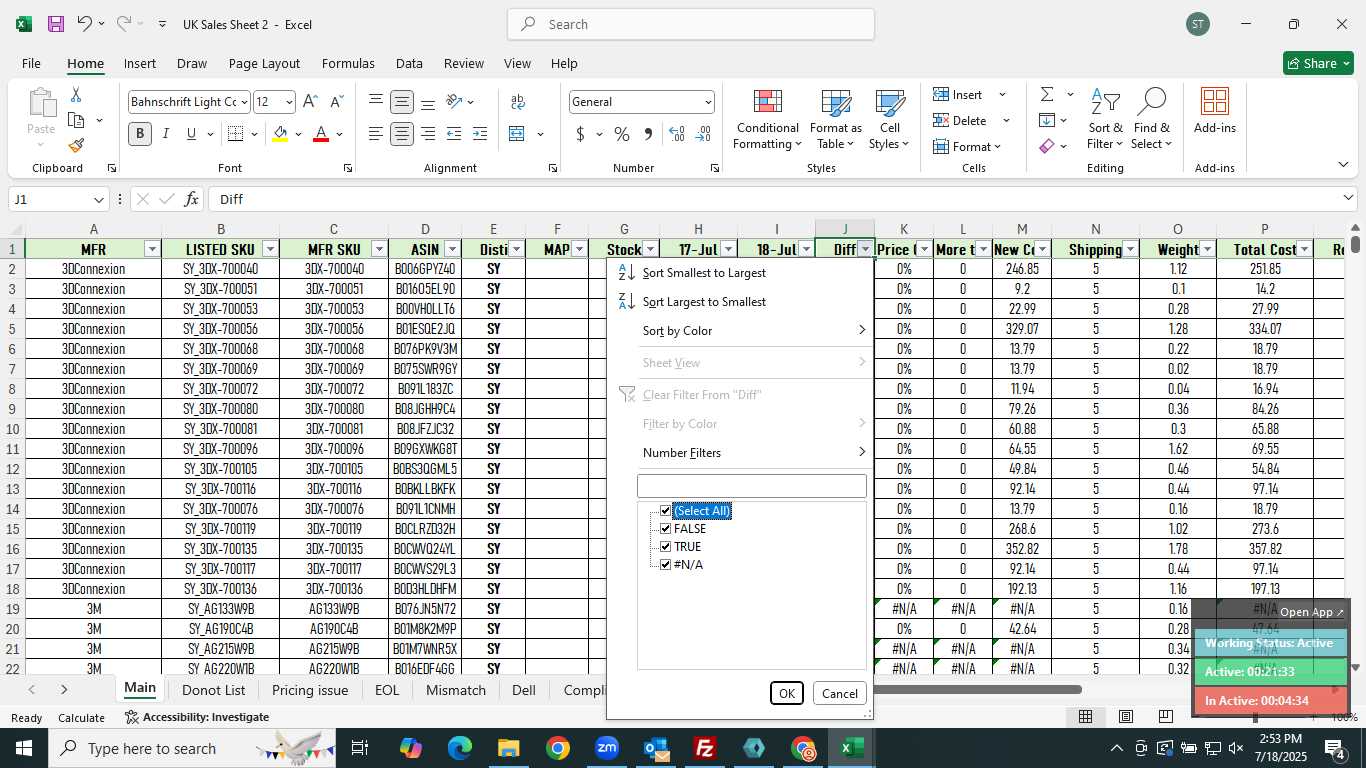
Task: Click the Font Color letter A icon
Action: [x=321, y=134]
